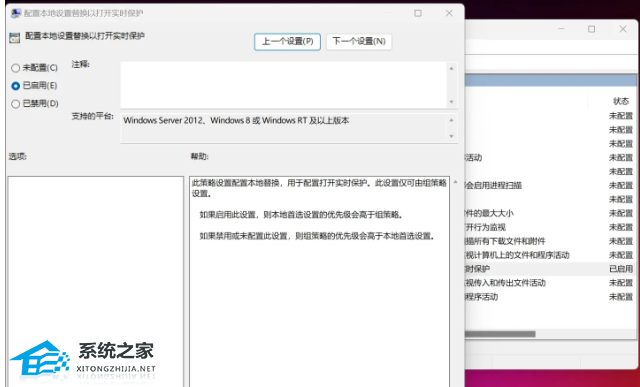This screenshot has width=640, height=387.
Task: Close the 配置本地设置替换 policy dialog
Action: click(449, 13)
